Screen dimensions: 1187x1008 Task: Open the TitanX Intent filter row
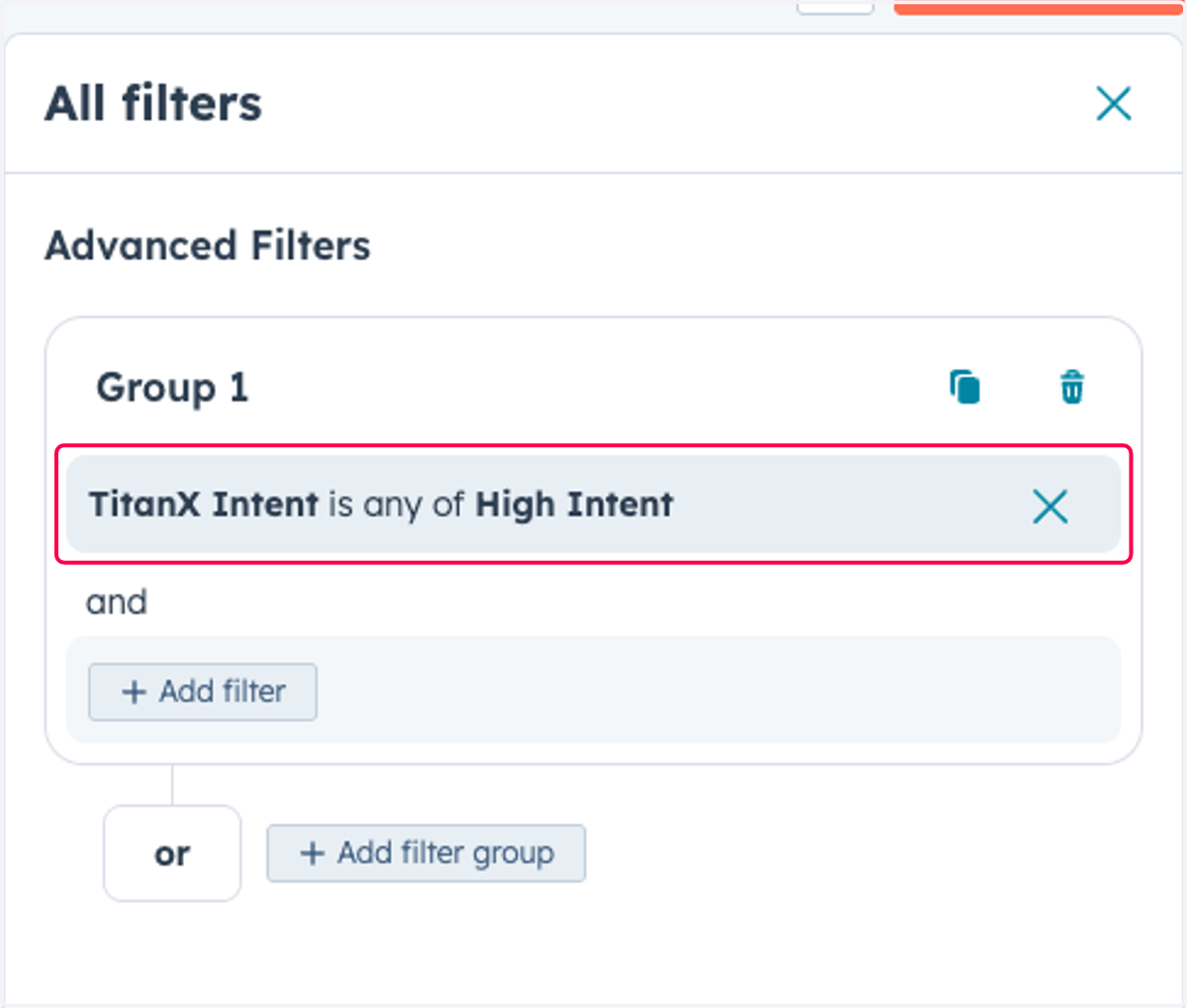(x=593, y=504)
